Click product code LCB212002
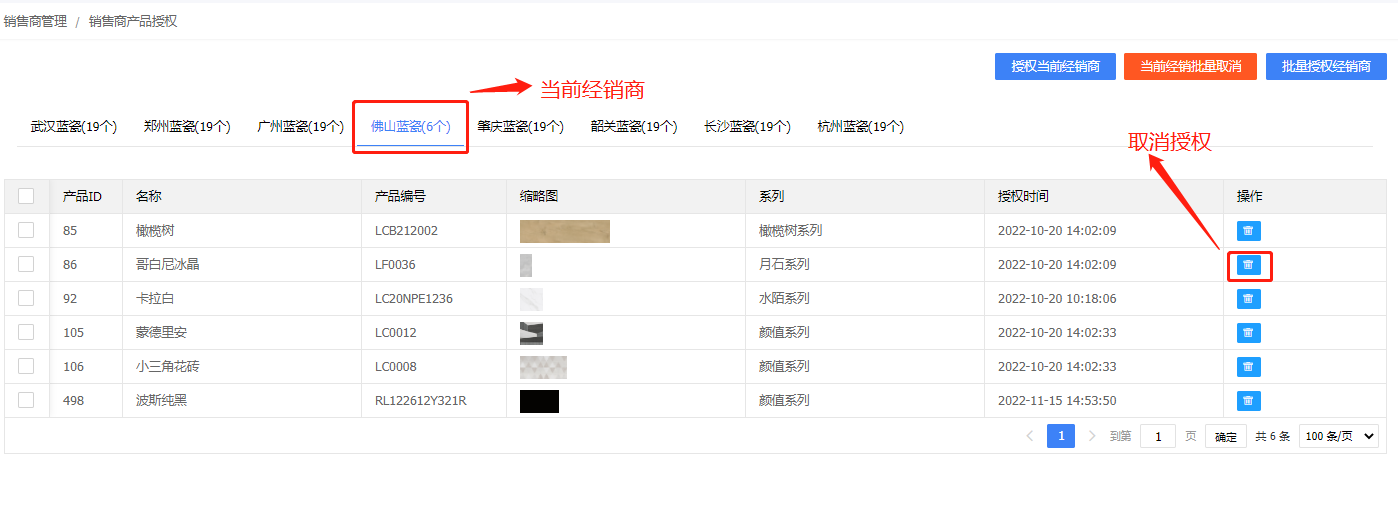The height and width of the screenshot is (510, 1398). 406,231
